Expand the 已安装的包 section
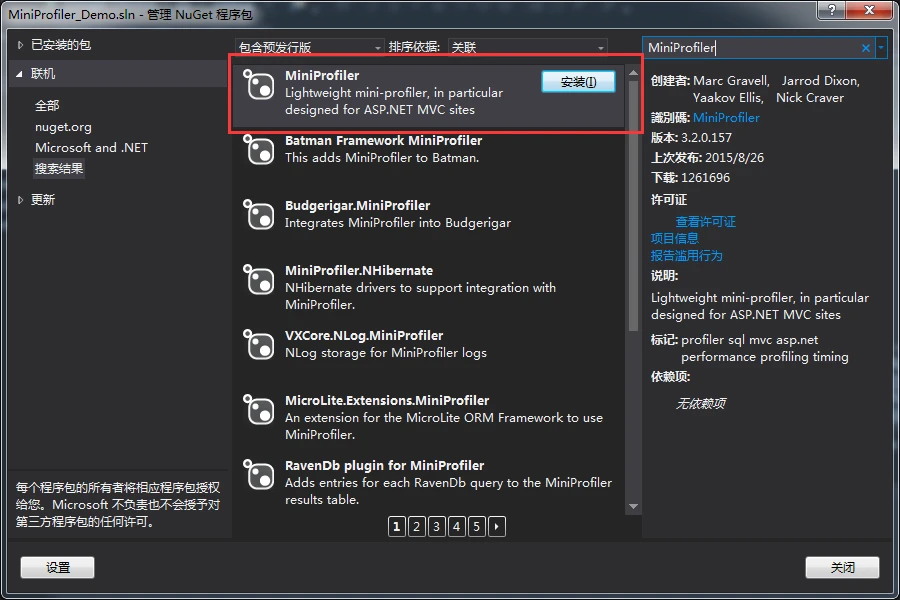The width and height of the screenshot is (900, 600). pyautogui.click(x=22, y=45)
